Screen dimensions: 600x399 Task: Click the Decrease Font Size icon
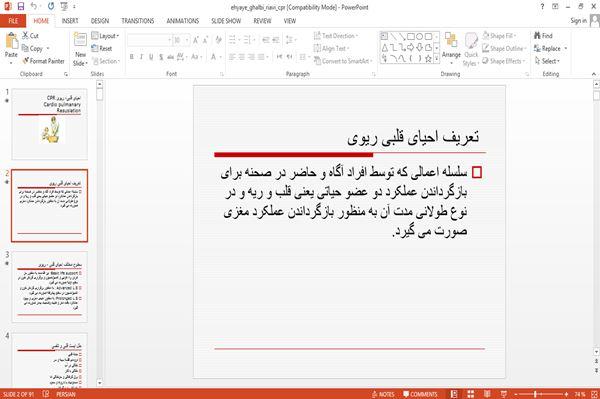pos(205,40)
